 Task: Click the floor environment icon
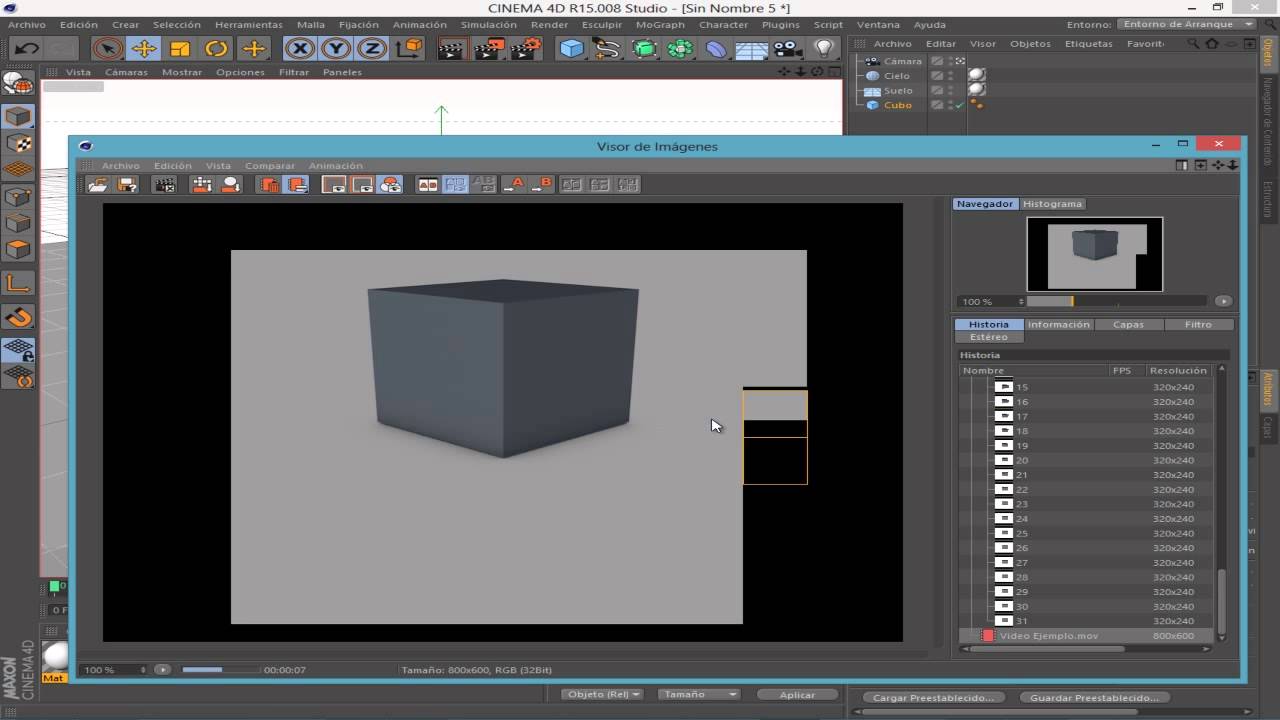(752, 48)
